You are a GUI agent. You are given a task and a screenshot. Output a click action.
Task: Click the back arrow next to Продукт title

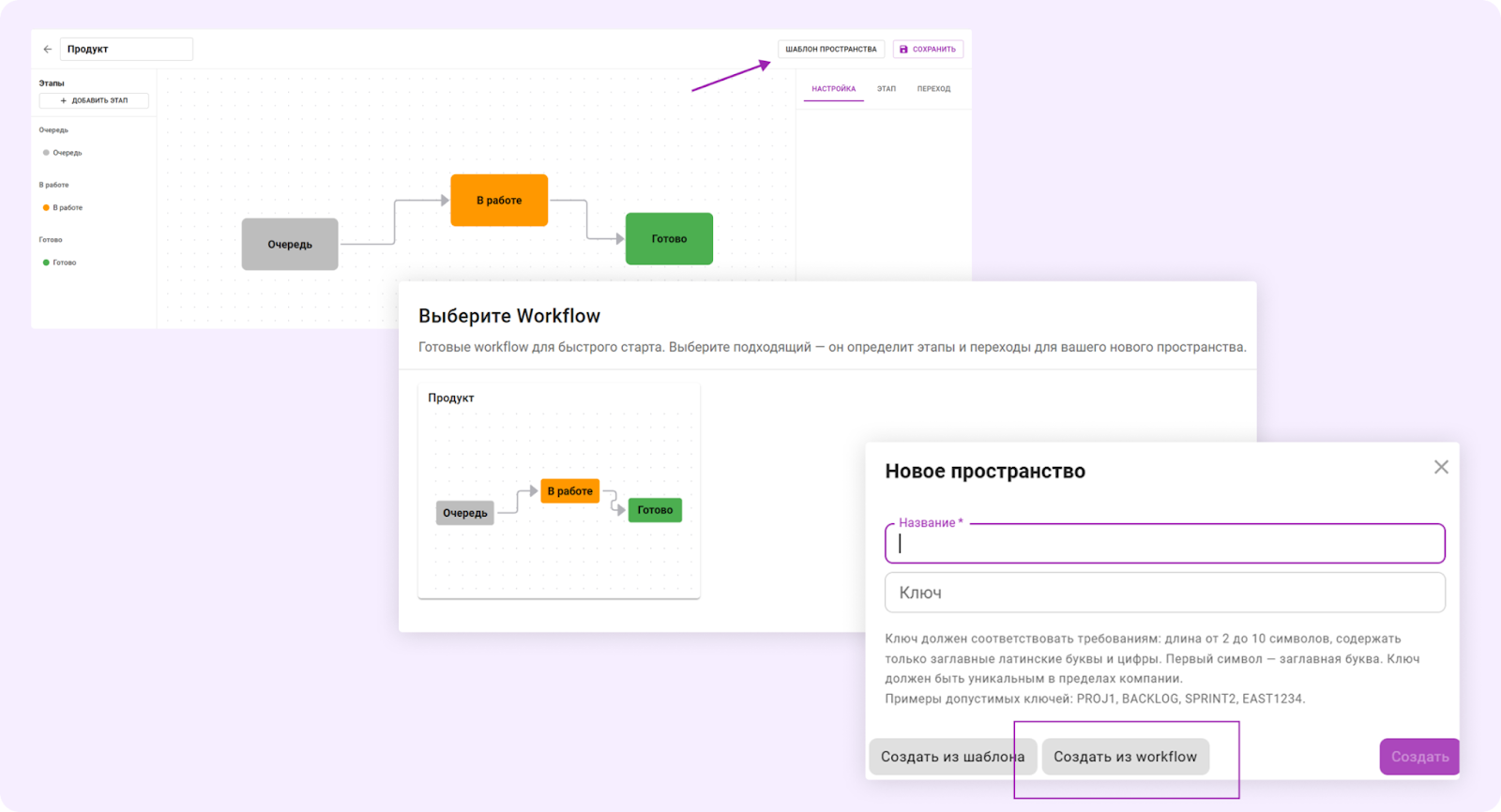click(47, 49)
